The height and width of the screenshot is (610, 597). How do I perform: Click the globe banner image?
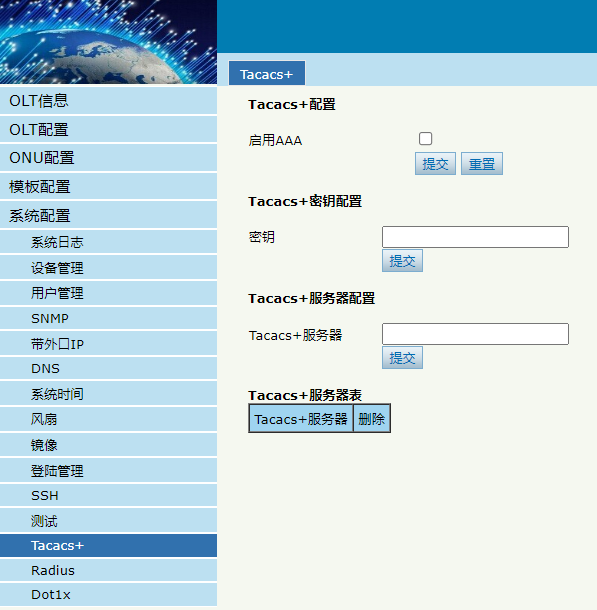(x=109, y=42)
